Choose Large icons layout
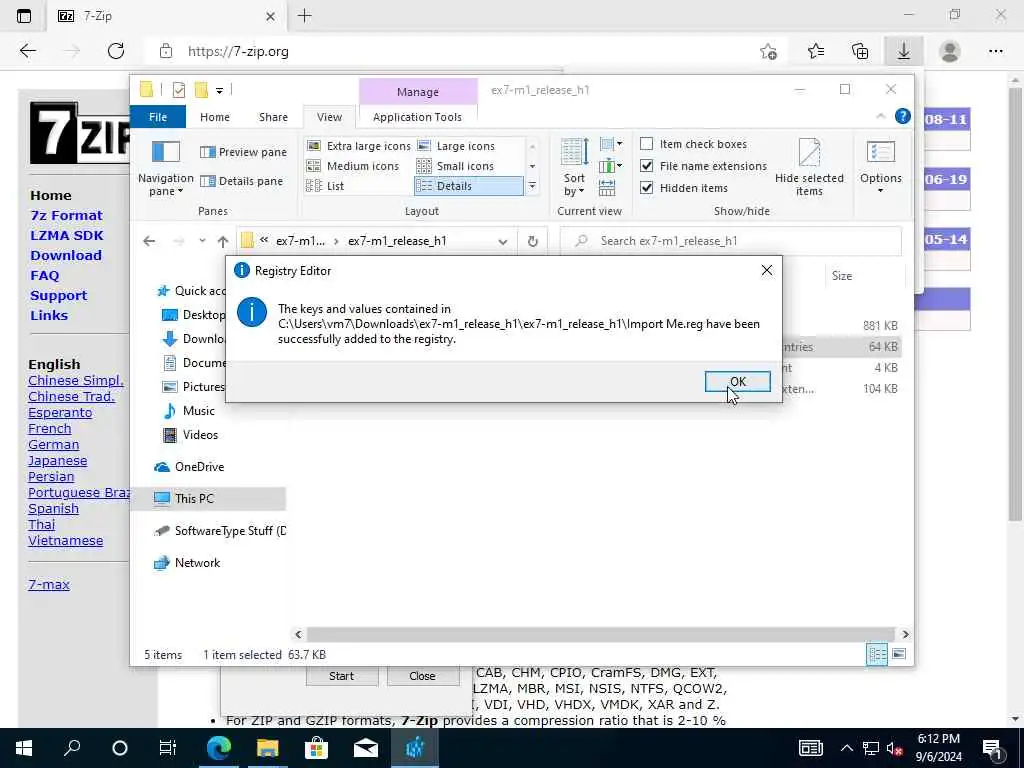The image size is (1024, 768). tap(456, 146)
